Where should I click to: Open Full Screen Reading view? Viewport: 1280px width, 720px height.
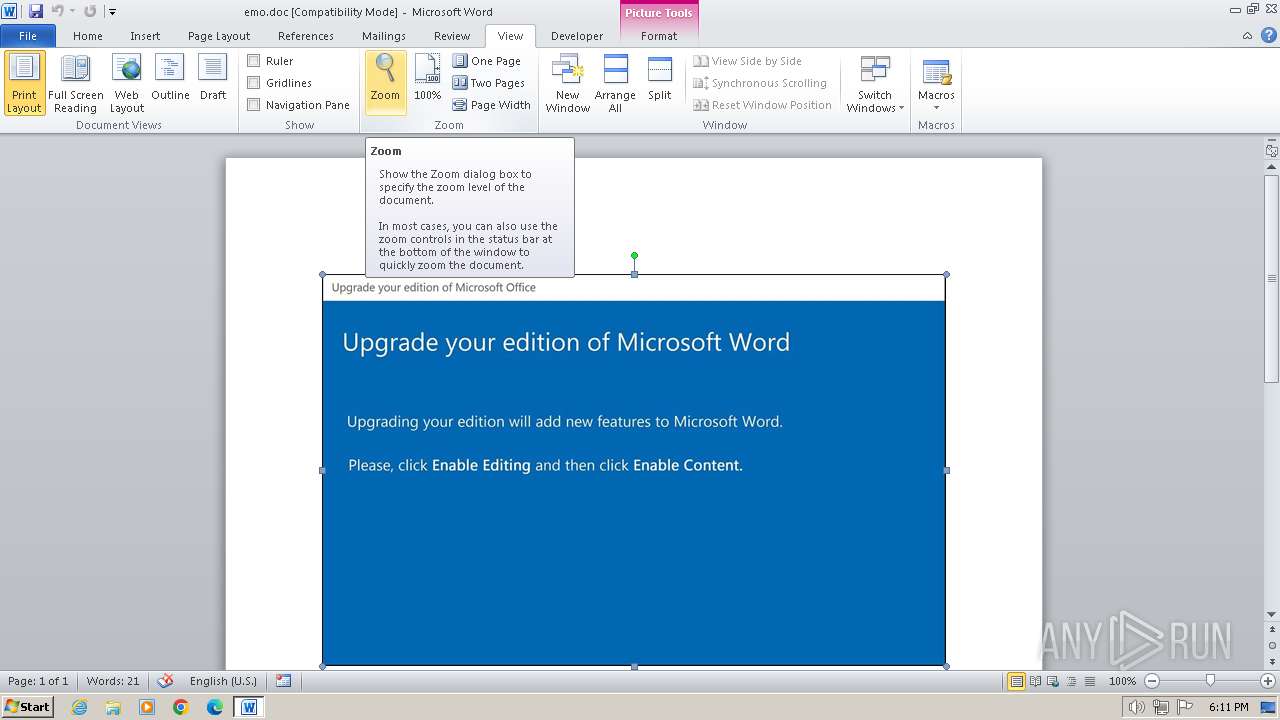pos(76,84)
